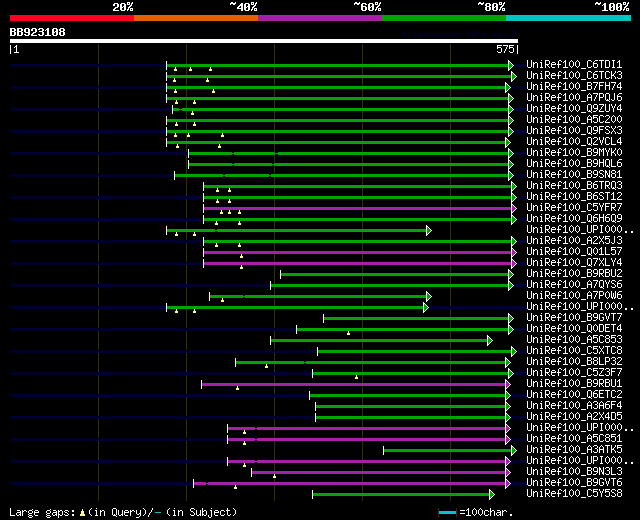This screenshot has height=520, width=640.
Task: Click the purple arrowhead of Q01L57 alignment
Action: pyautogui.click(x=514, y=253)
